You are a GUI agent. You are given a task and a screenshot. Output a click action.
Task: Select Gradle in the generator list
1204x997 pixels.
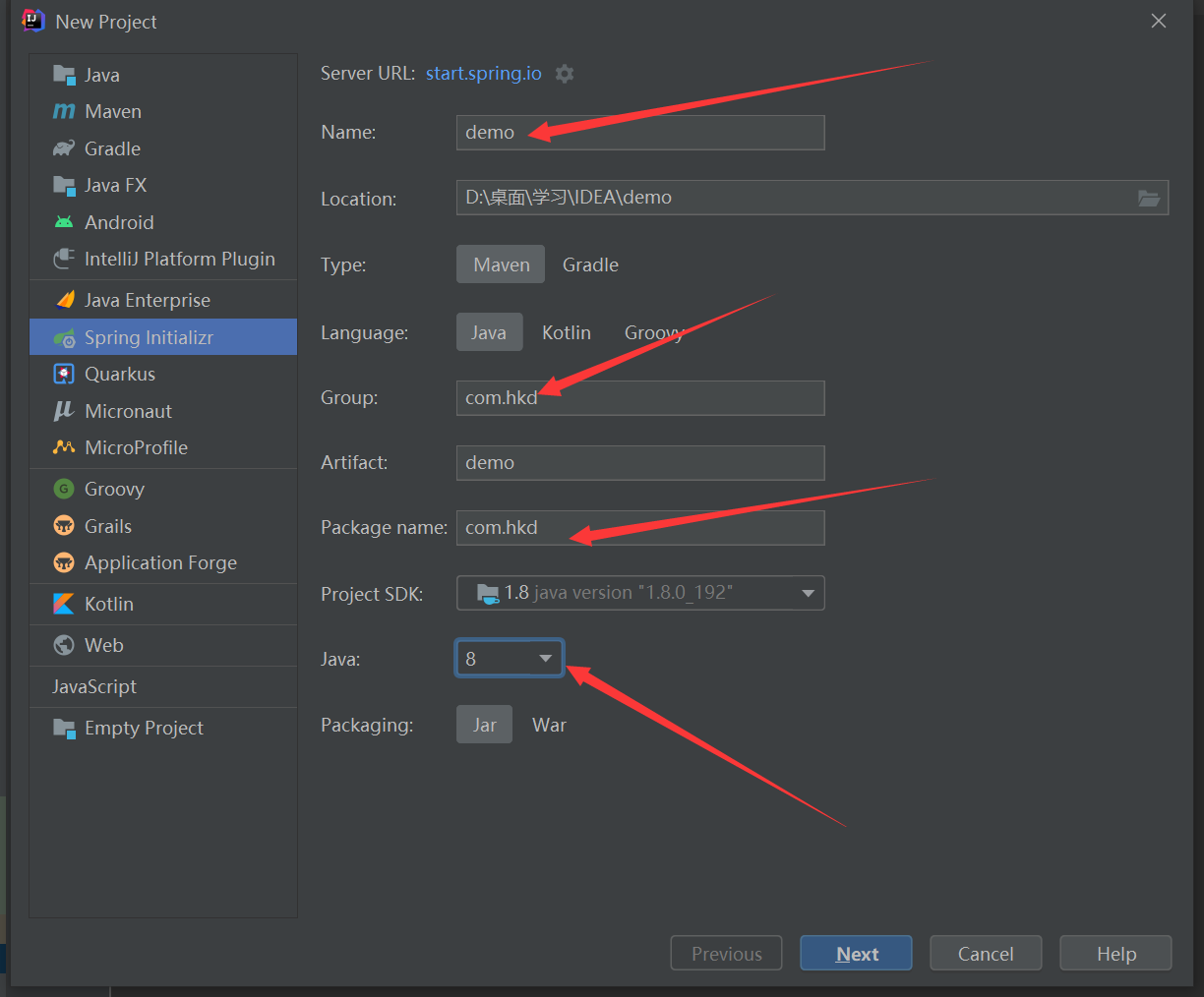(163, 148)
